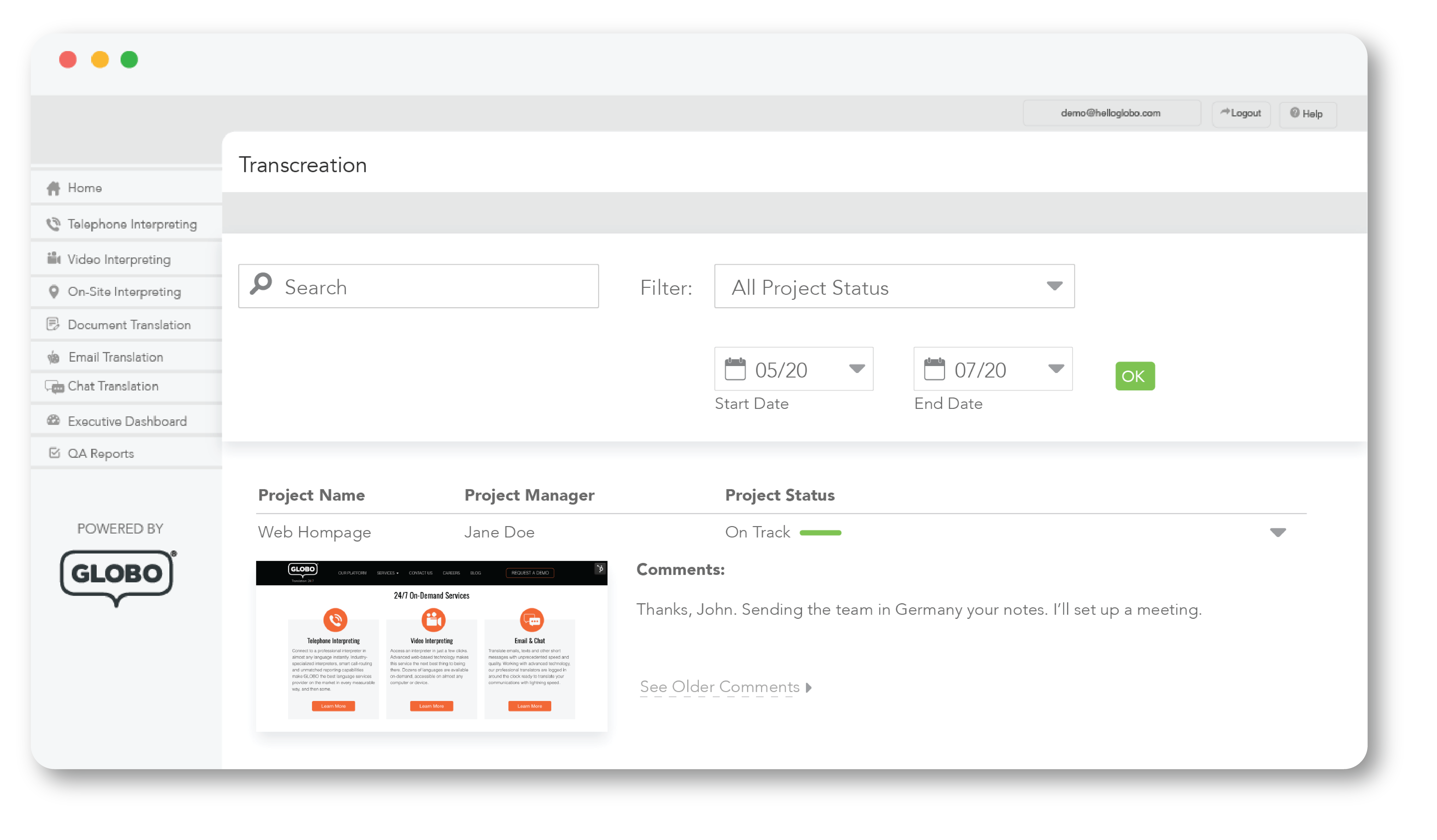
Task: Click the green On Track progress bar
Action: click(821, 533)
